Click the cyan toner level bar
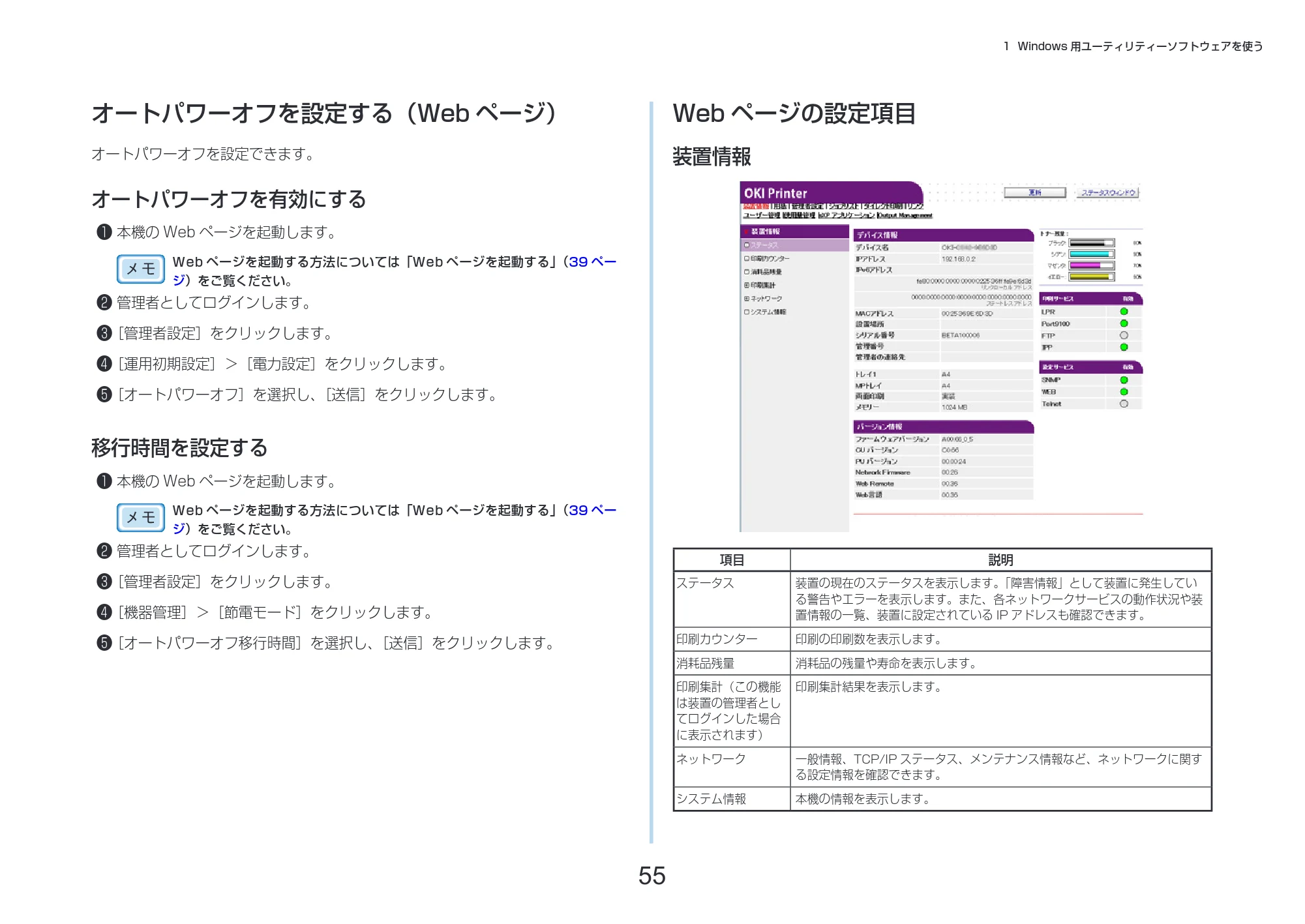Screen dimensions: 1305x924 [1092, 254]
